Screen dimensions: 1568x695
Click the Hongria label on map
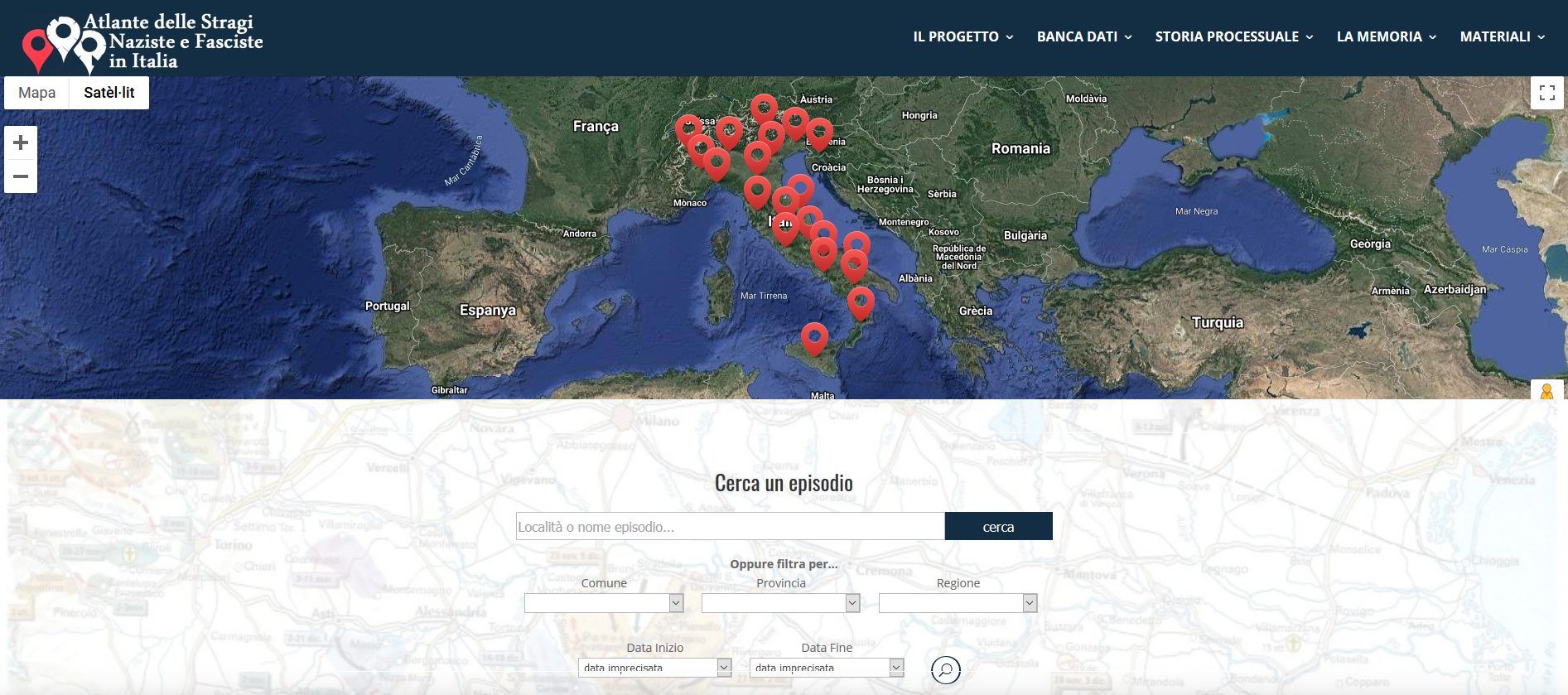coord(919,115)
